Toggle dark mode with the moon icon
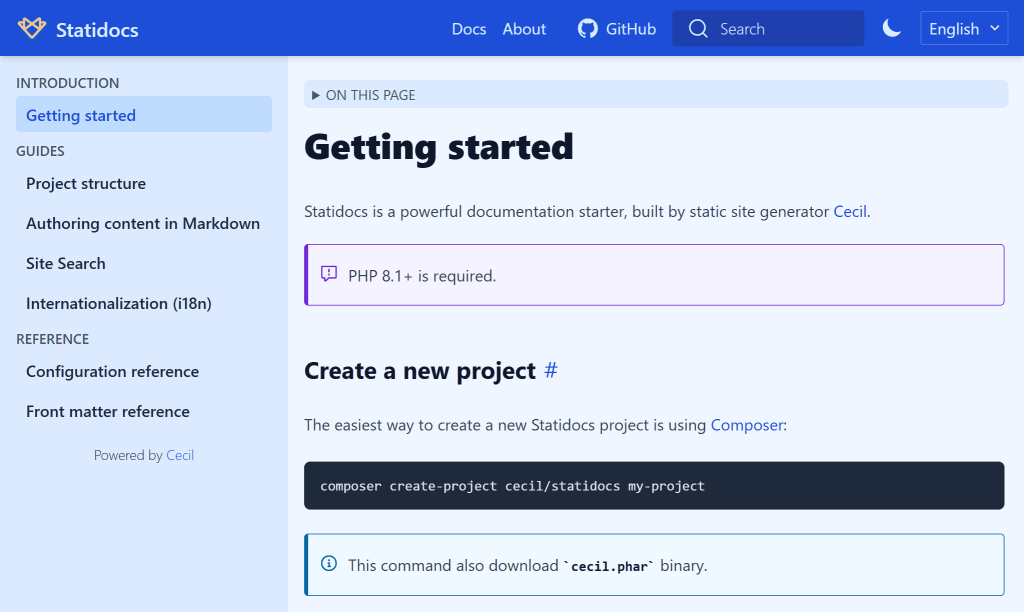1024x612 pixels. coord(891,28)
